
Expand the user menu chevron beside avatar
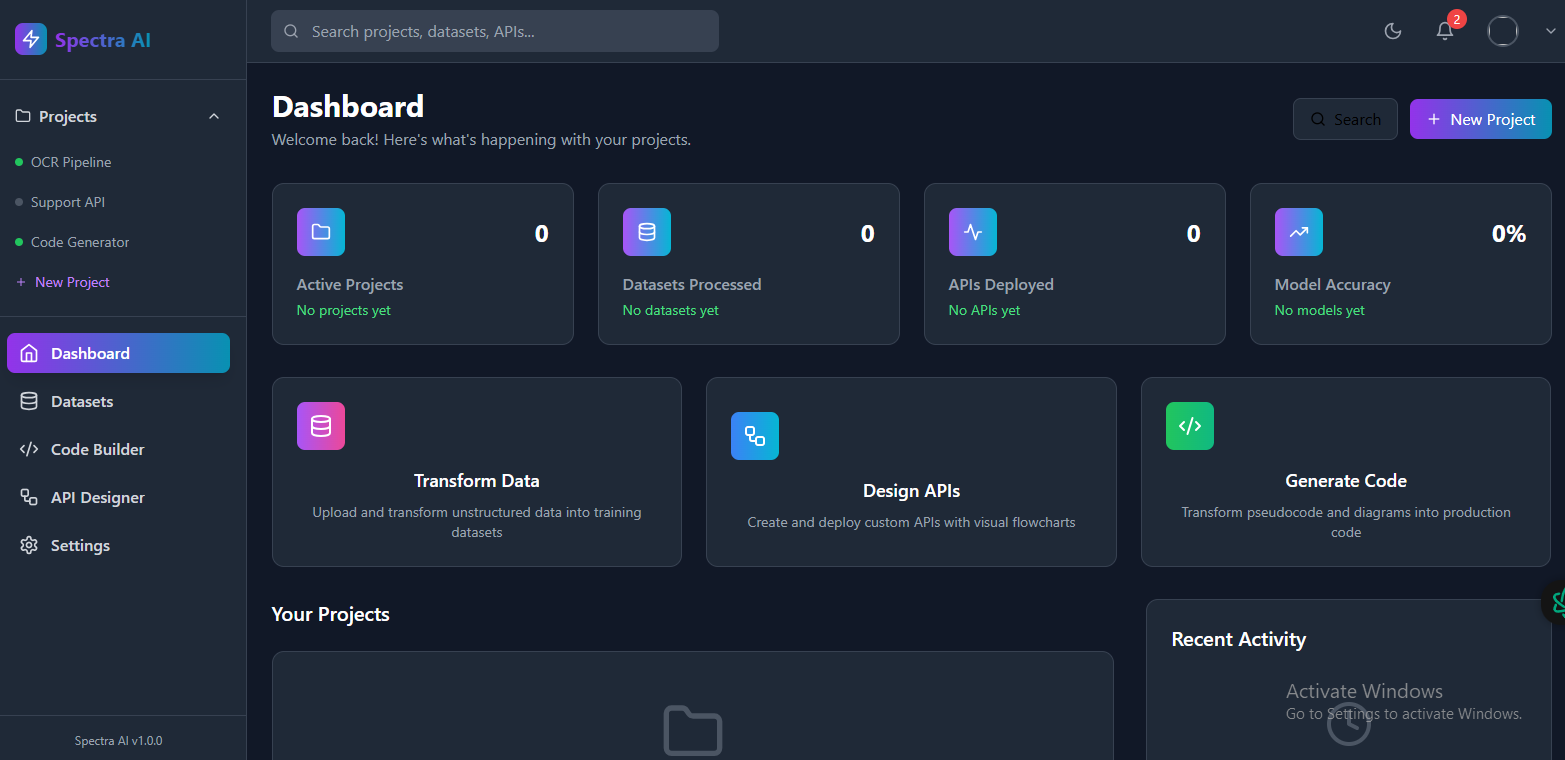click(1551, 31)
